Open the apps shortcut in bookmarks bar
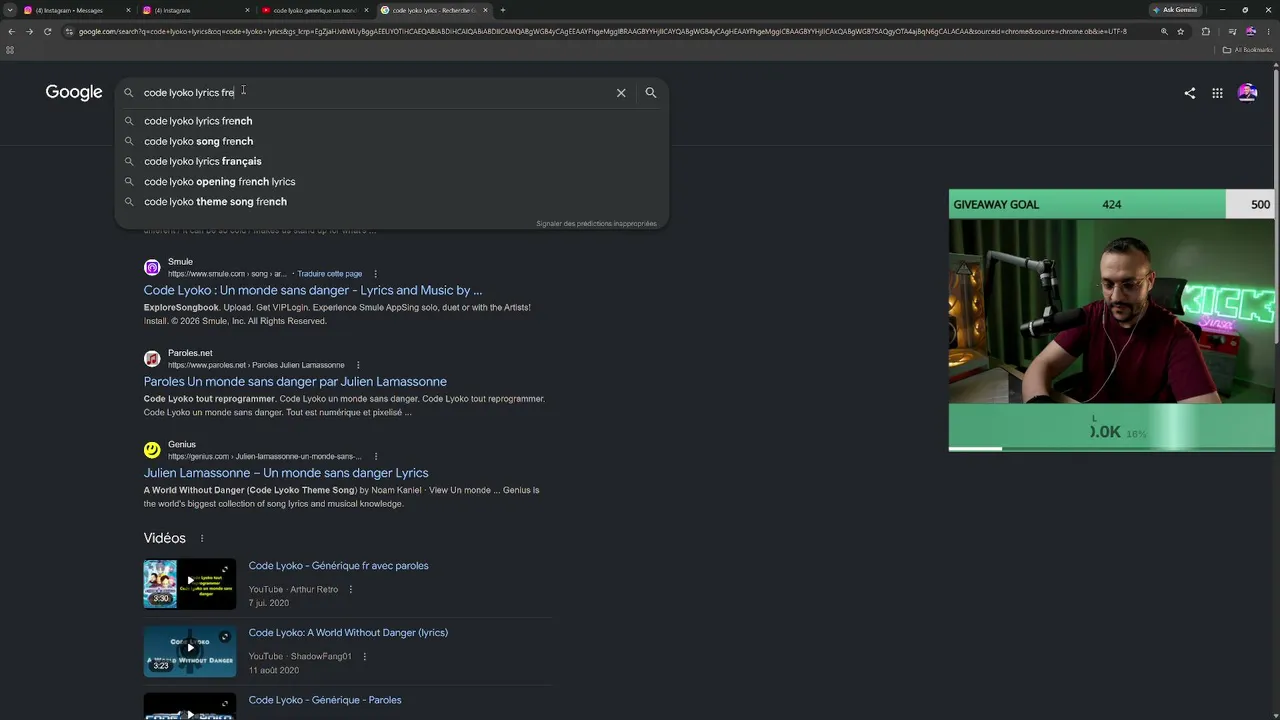1280x720 pixels. pyautogui.click(x=10, y=49)
